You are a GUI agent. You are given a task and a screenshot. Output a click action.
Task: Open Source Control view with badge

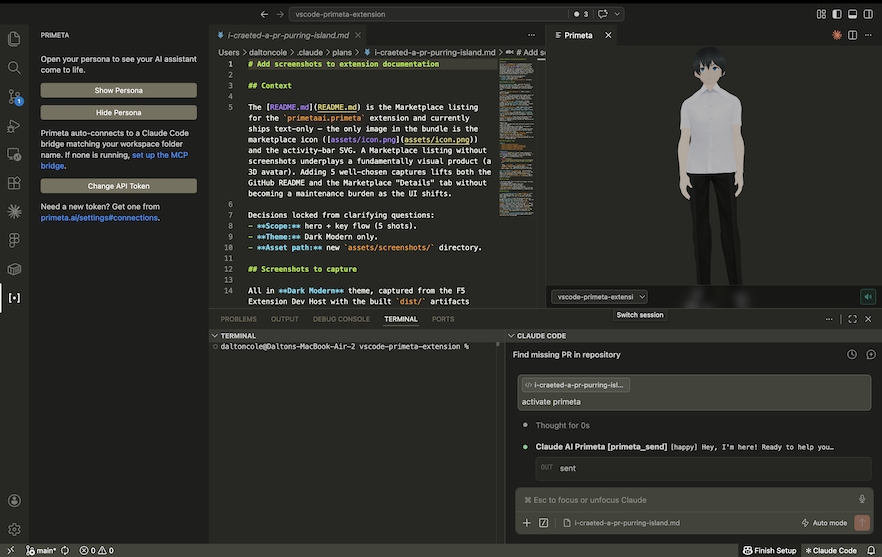pos(14,97)
